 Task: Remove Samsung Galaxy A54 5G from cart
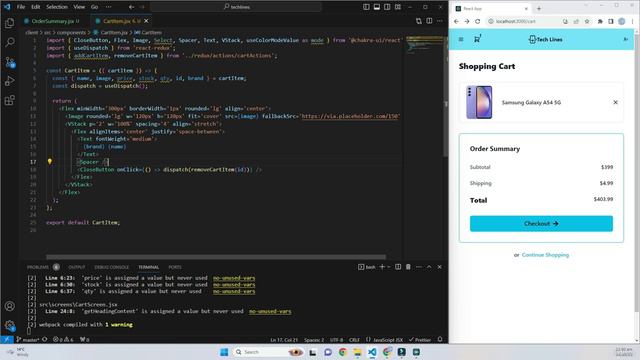click(616, 102)
